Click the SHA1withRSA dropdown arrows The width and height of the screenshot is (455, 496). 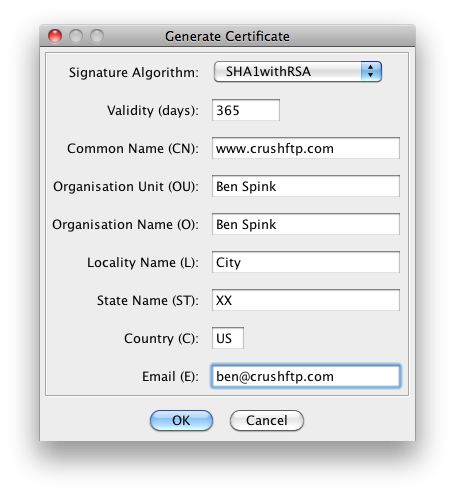[371, 71]
